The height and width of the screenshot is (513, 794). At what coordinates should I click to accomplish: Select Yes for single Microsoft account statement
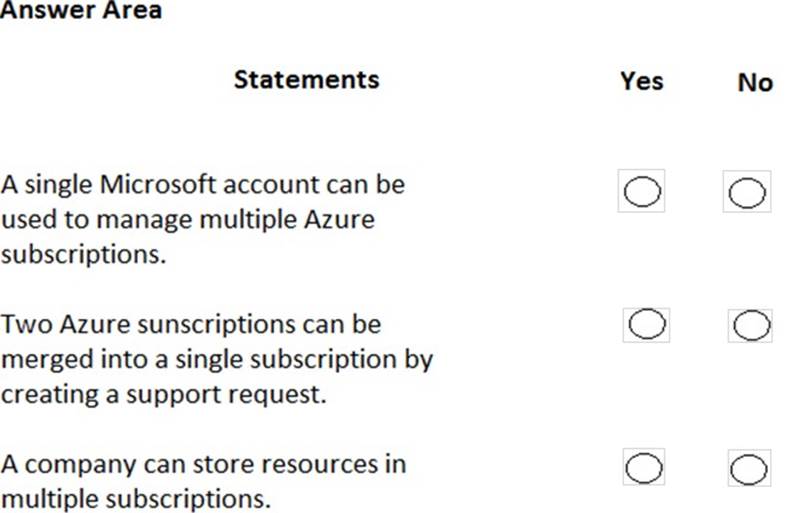pyautogui.click(x=642, y=191)
